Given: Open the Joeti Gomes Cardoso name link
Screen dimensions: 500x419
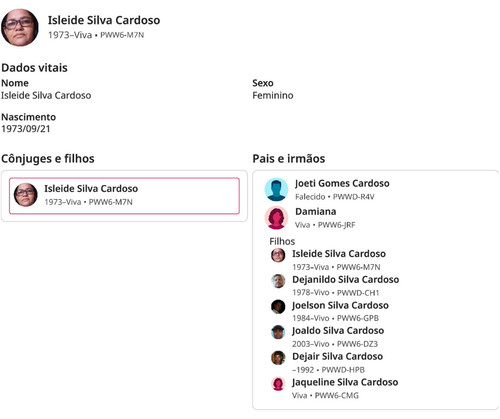Looking at the screenshot, I should [x=342, y=183].
